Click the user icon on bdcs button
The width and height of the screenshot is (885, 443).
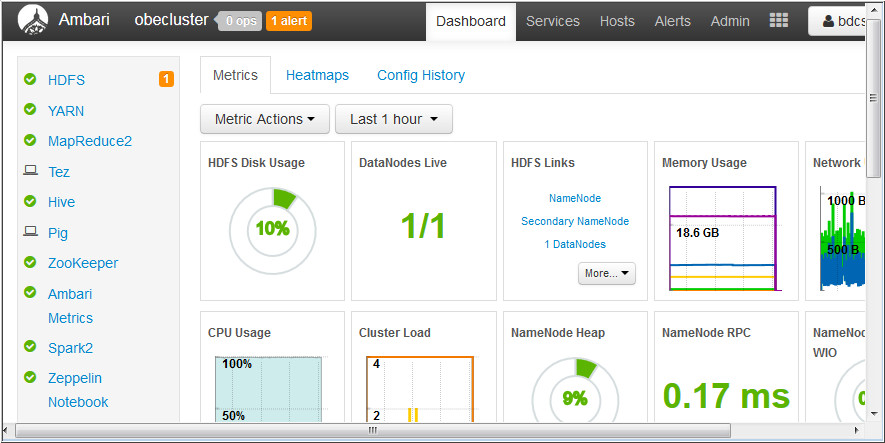[828, 21]
